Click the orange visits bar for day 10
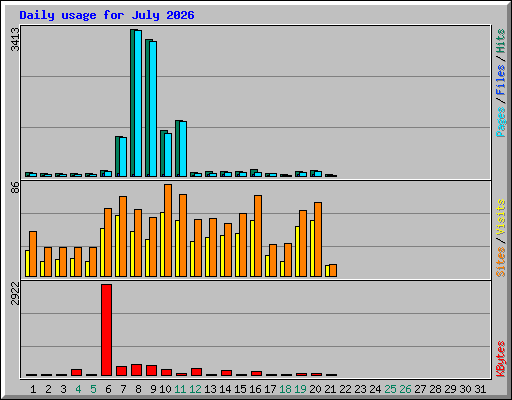512x400 pixels. coord(168,230)
